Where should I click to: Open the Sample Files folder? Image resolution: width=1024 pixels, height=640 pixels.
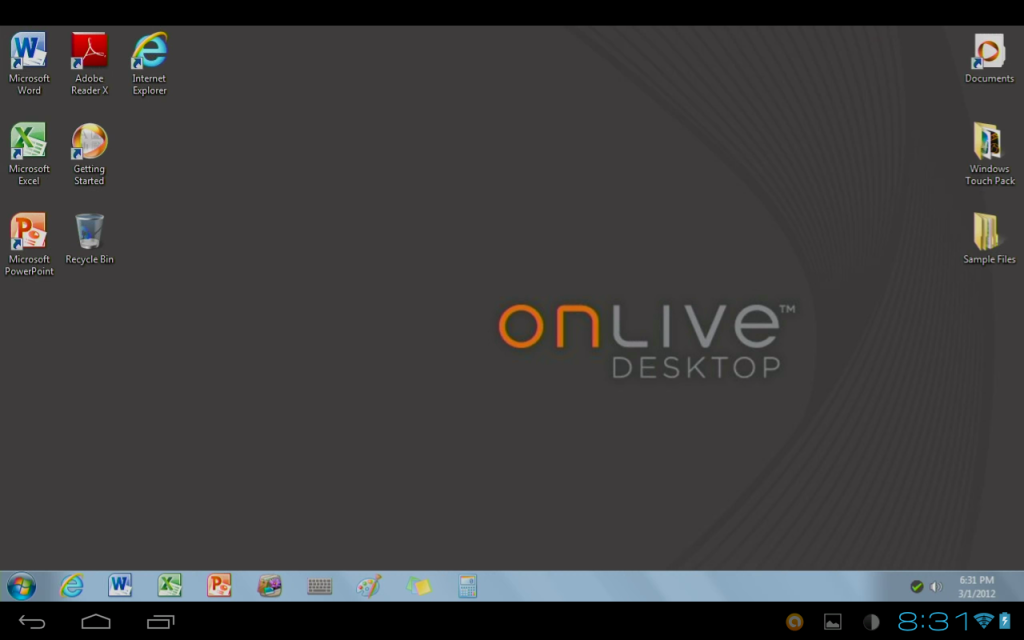(989, 238)
